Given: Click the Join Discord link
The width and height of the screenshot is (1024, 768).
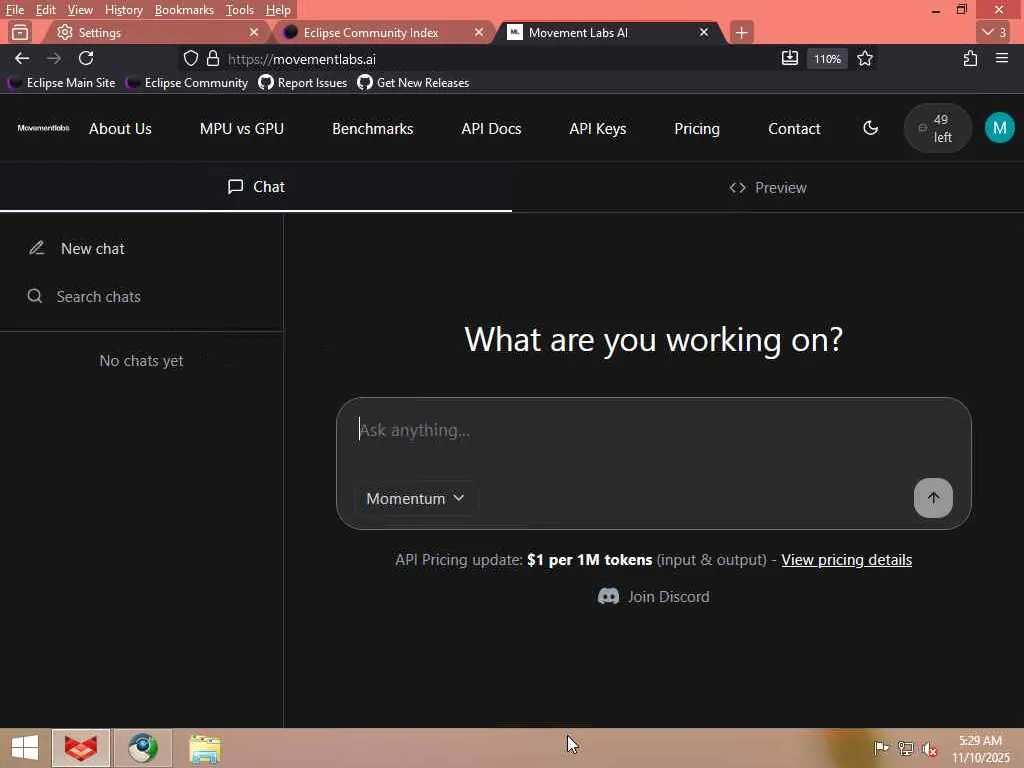Looking at the screenshot, I should tap(654, 596).
